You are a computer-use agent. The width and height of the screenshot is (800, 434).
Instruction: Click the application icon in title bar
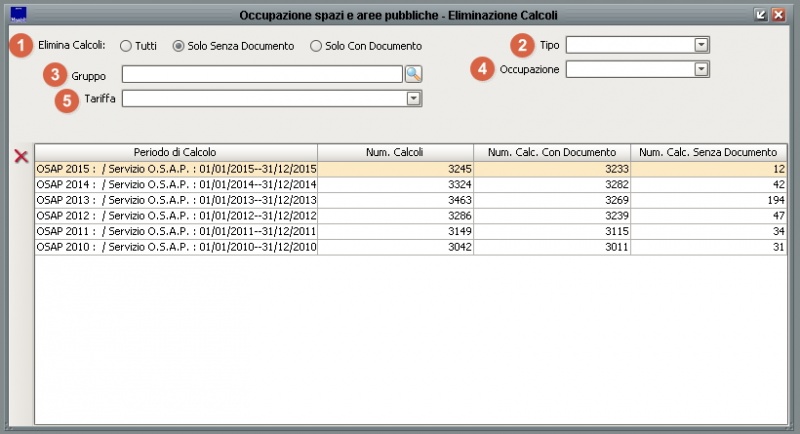pyautogui.click(x=18, y=14)
